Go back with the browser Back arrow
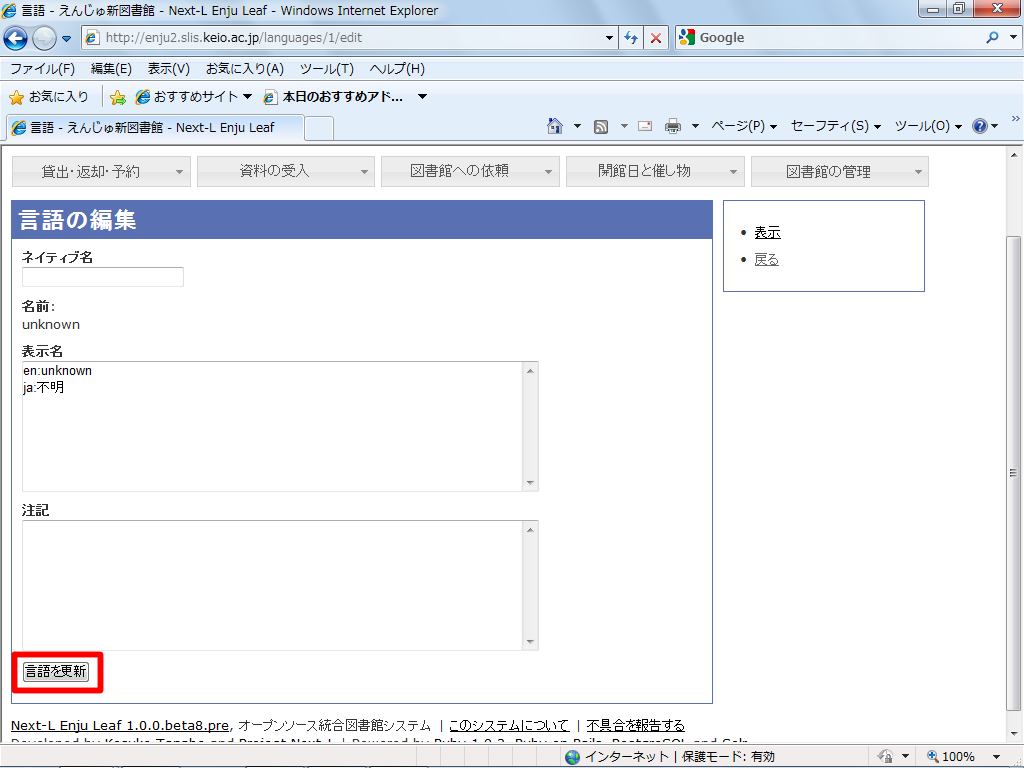The image size is (1024, 768). (x=15, y=39)
